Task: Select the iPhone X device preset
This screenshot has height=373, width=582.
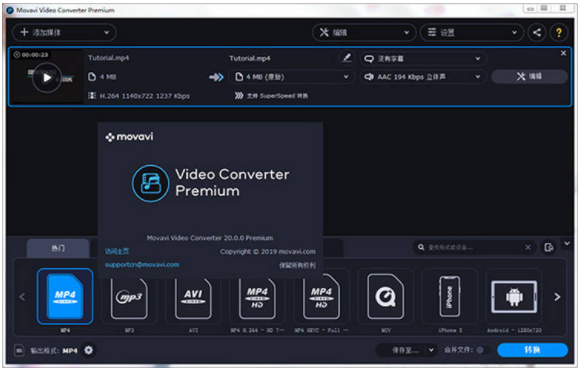Action: click(449, 297)
